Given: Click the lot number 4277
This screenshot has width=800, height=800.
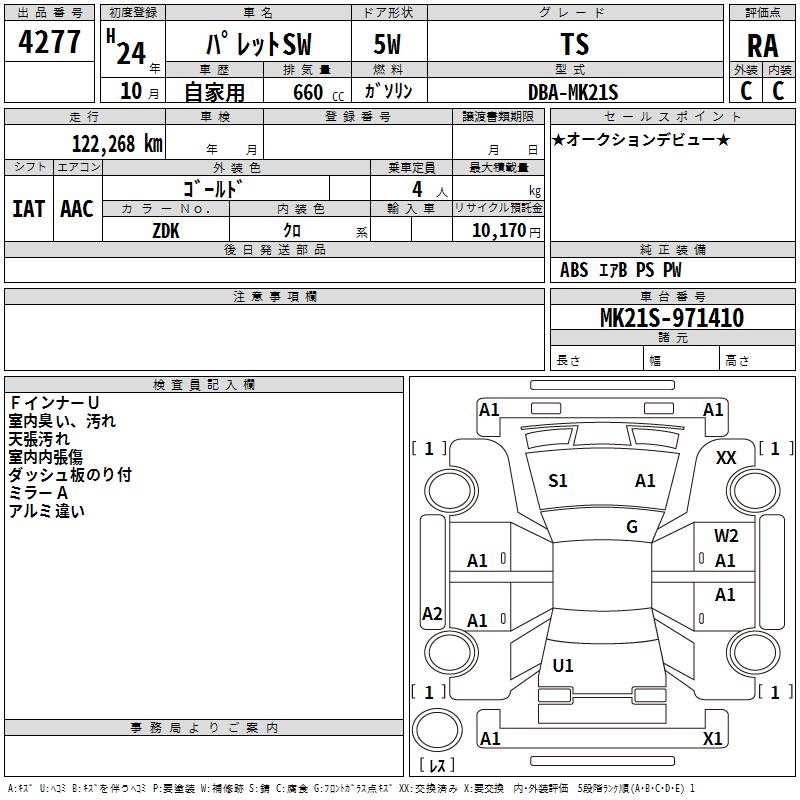Looking at the screenshot, I should coord(49,42).
